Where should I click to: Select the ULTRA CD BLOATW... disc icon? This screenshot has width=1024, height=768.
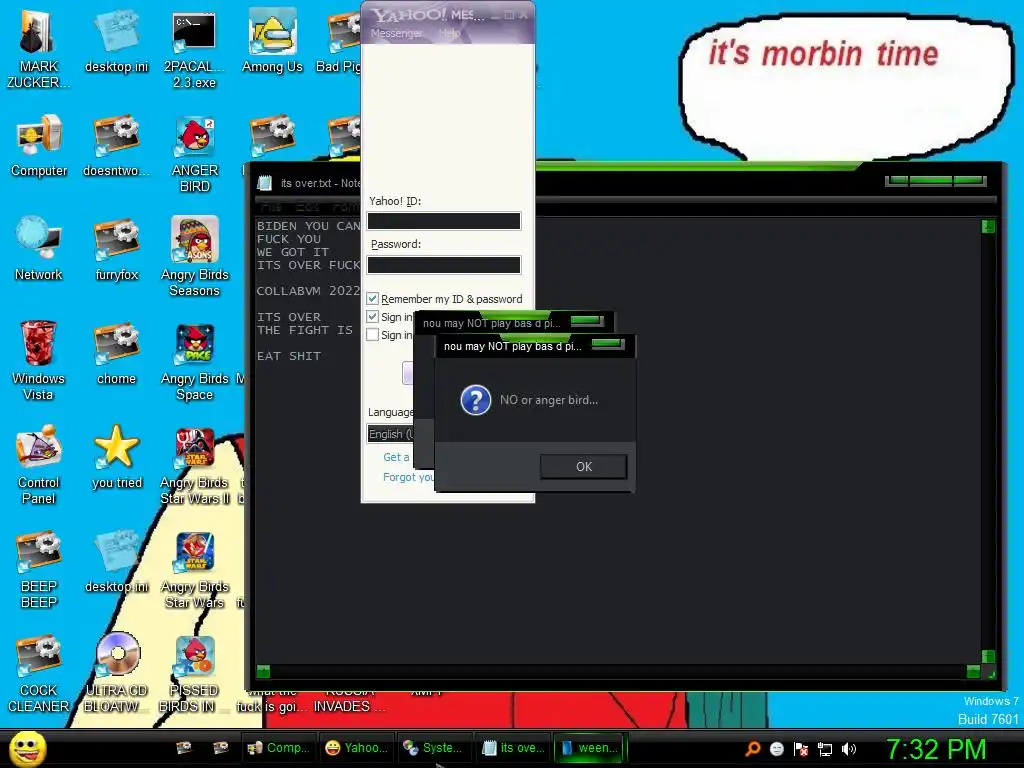(116, 673)
